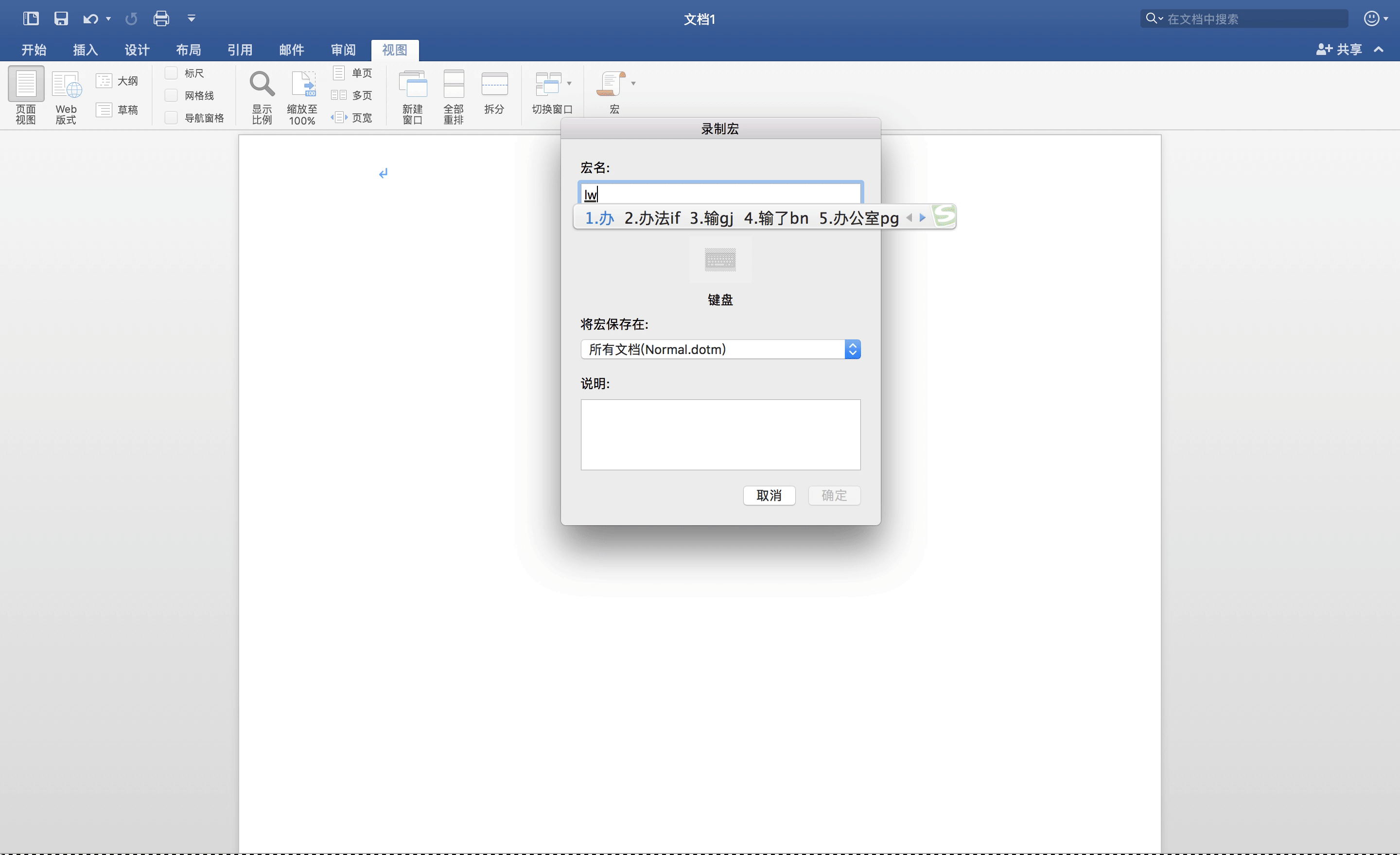The height and width of the screenshot is (855, 1400).
Task: Toggle the Gridlines (网格线) checkbox
Action: tap(171, 95)
